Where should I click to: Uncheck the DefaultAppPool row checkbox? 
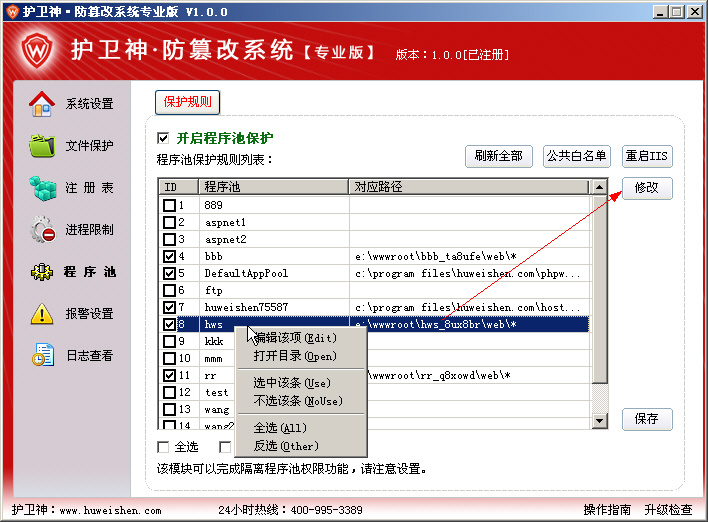point(169,273)
